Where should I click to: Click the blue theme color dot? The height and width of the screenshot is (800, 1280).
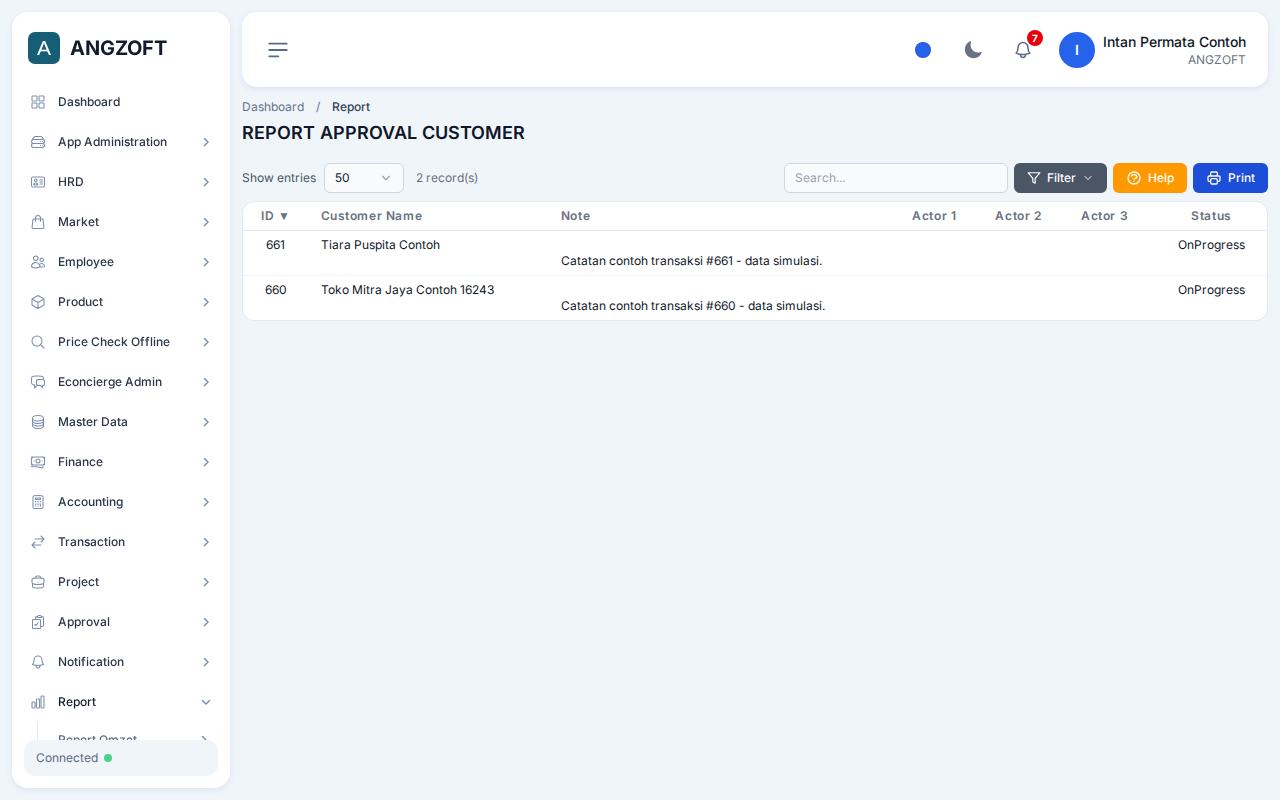tap(923, 50)
